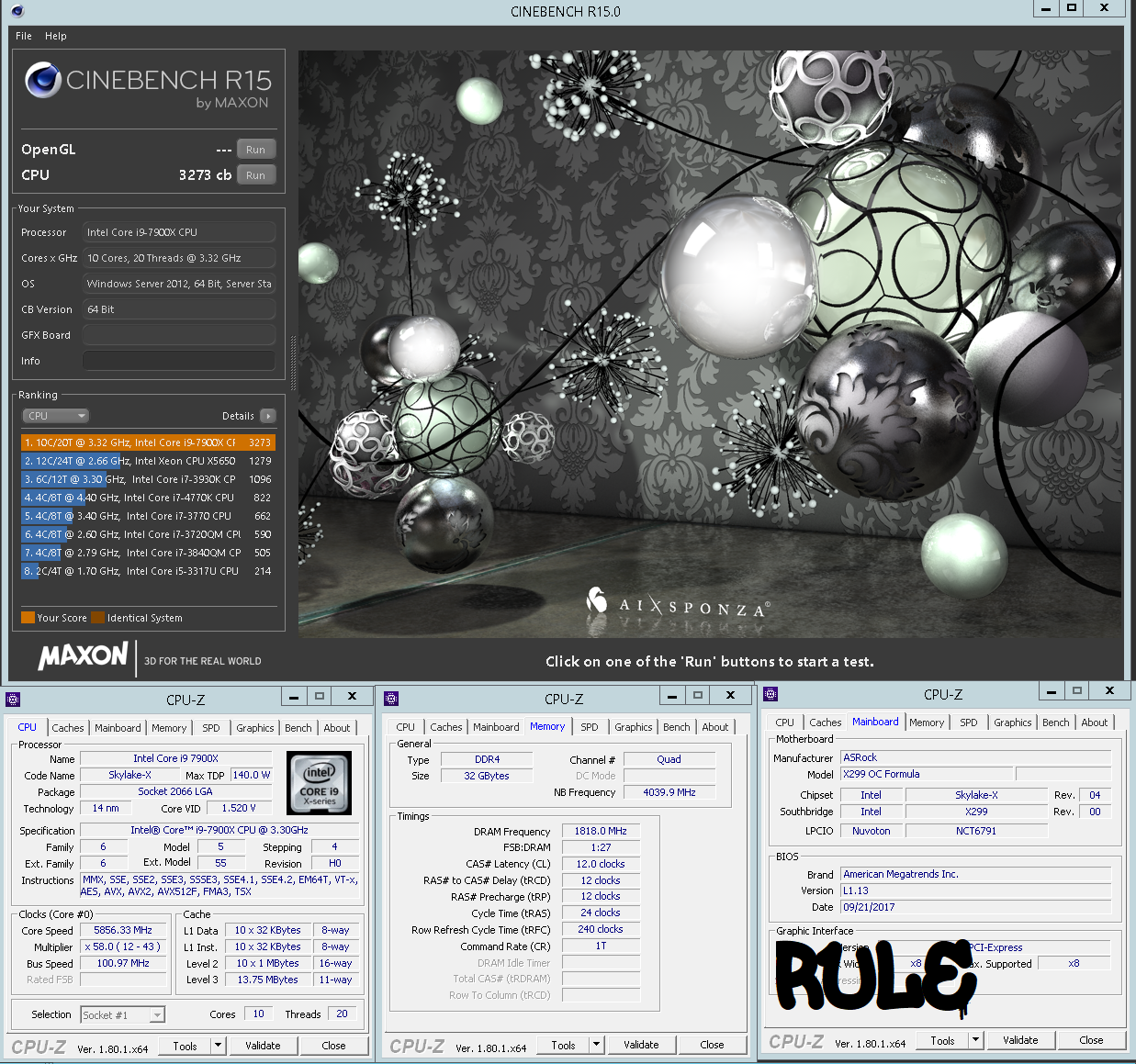
Task: Click Validate in CPU window
Action: [263, 1046]
